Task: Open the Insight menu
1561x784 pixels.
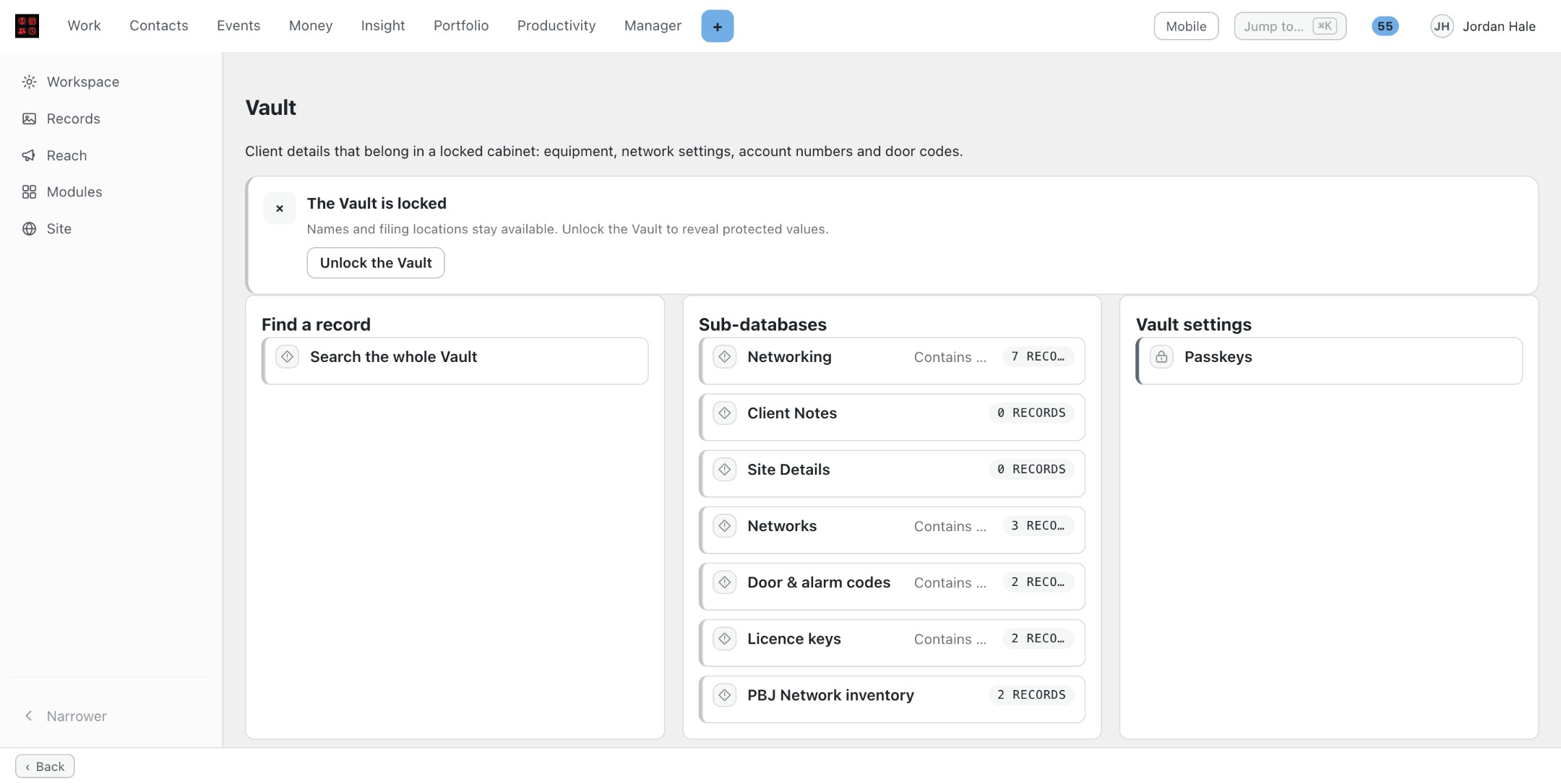Action: point(383,25)
